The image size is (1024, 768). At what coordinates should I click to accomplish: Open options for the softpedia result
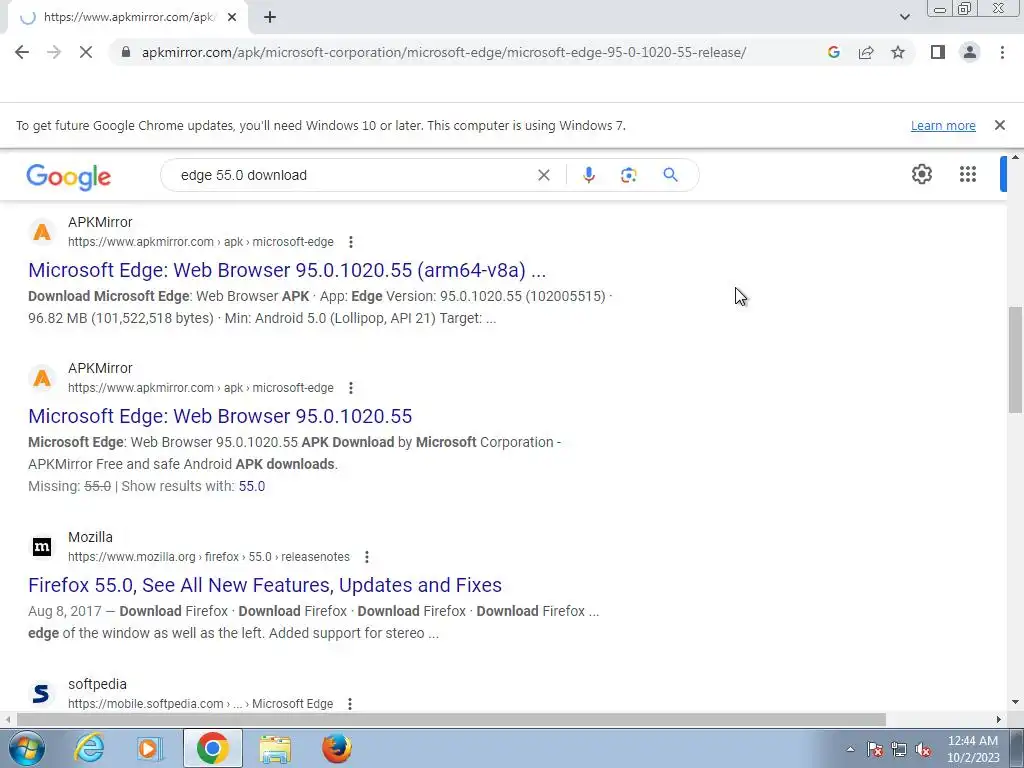[350, 703]
